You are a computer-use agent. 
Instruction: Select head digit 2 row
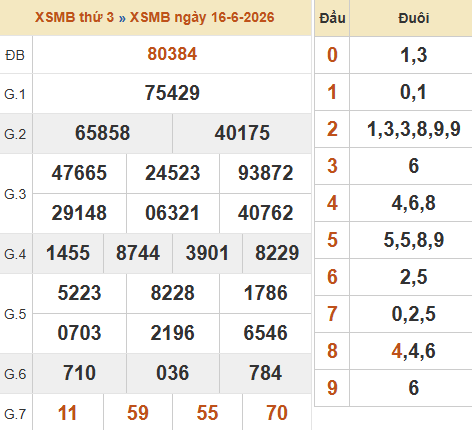click(393, 129)
